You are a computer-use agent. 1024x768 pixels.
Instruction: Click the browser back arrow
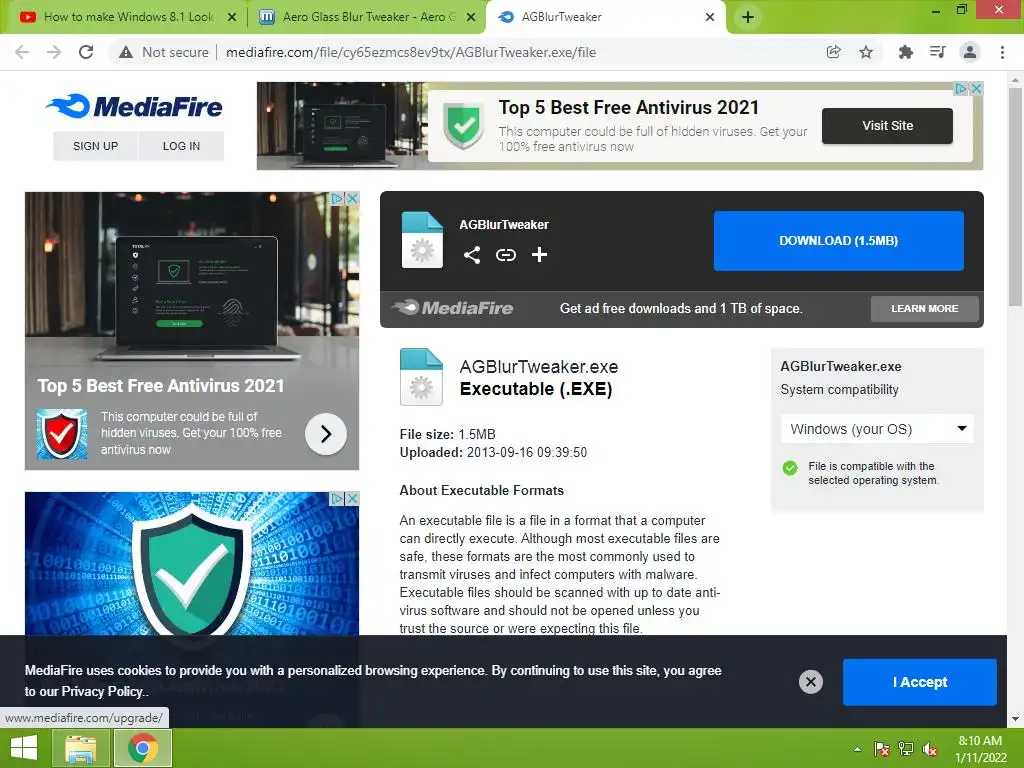(x=22, y=52)
